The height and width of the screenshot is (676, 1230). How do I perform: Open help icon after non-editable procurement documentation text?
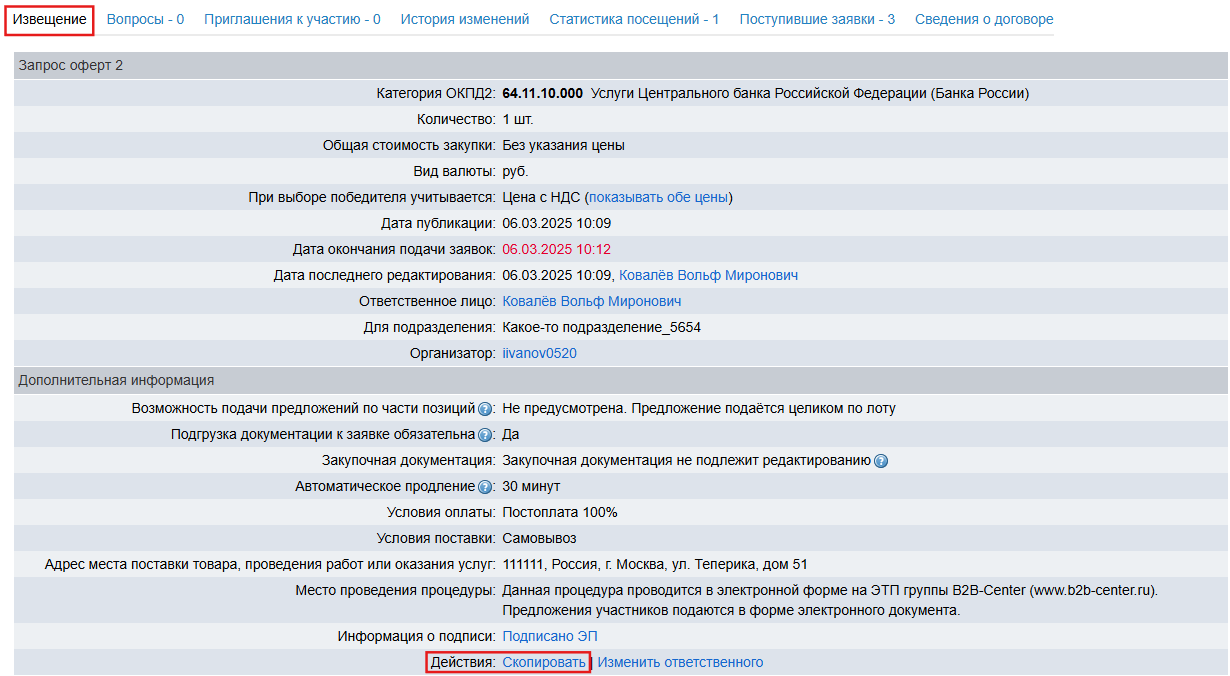click(x=881, y=461)
